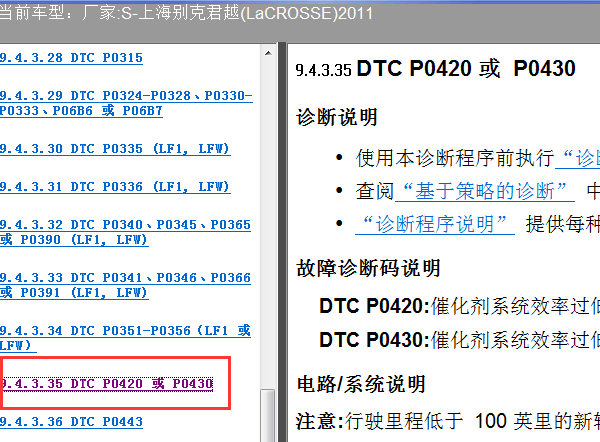Click the DTC P0420 description line
This screenshot has width=600, height=442.
[460, 306]
